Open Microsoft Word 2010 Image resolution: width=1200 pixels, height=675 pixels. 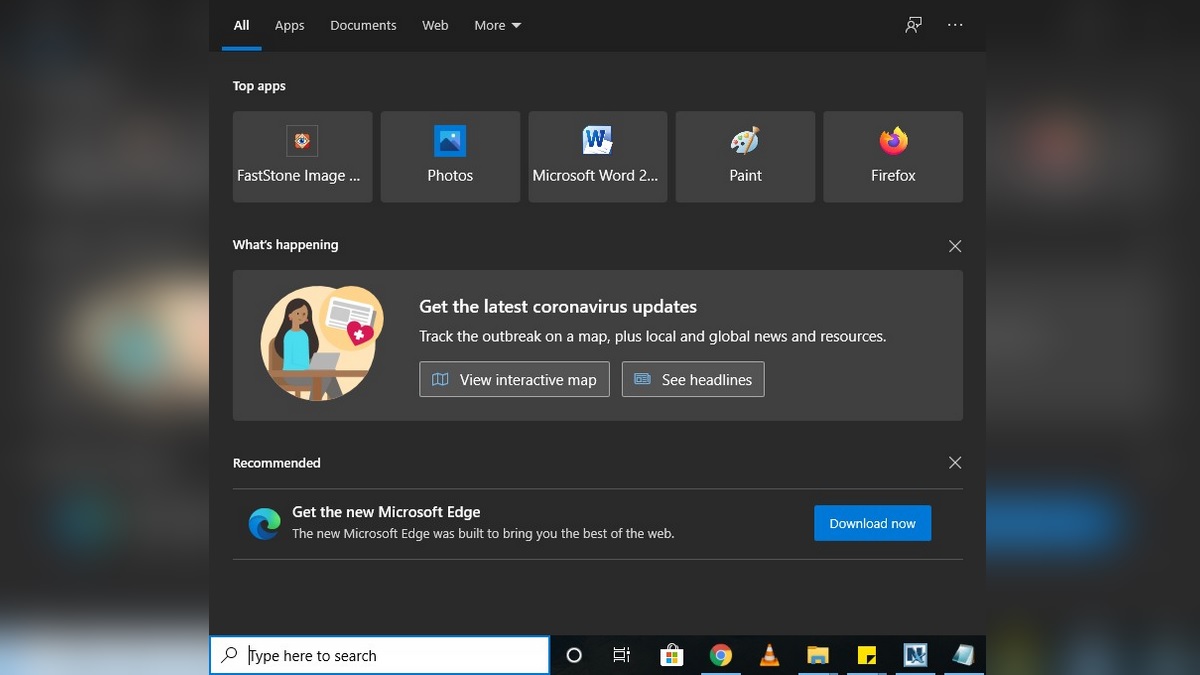[597, 156]
